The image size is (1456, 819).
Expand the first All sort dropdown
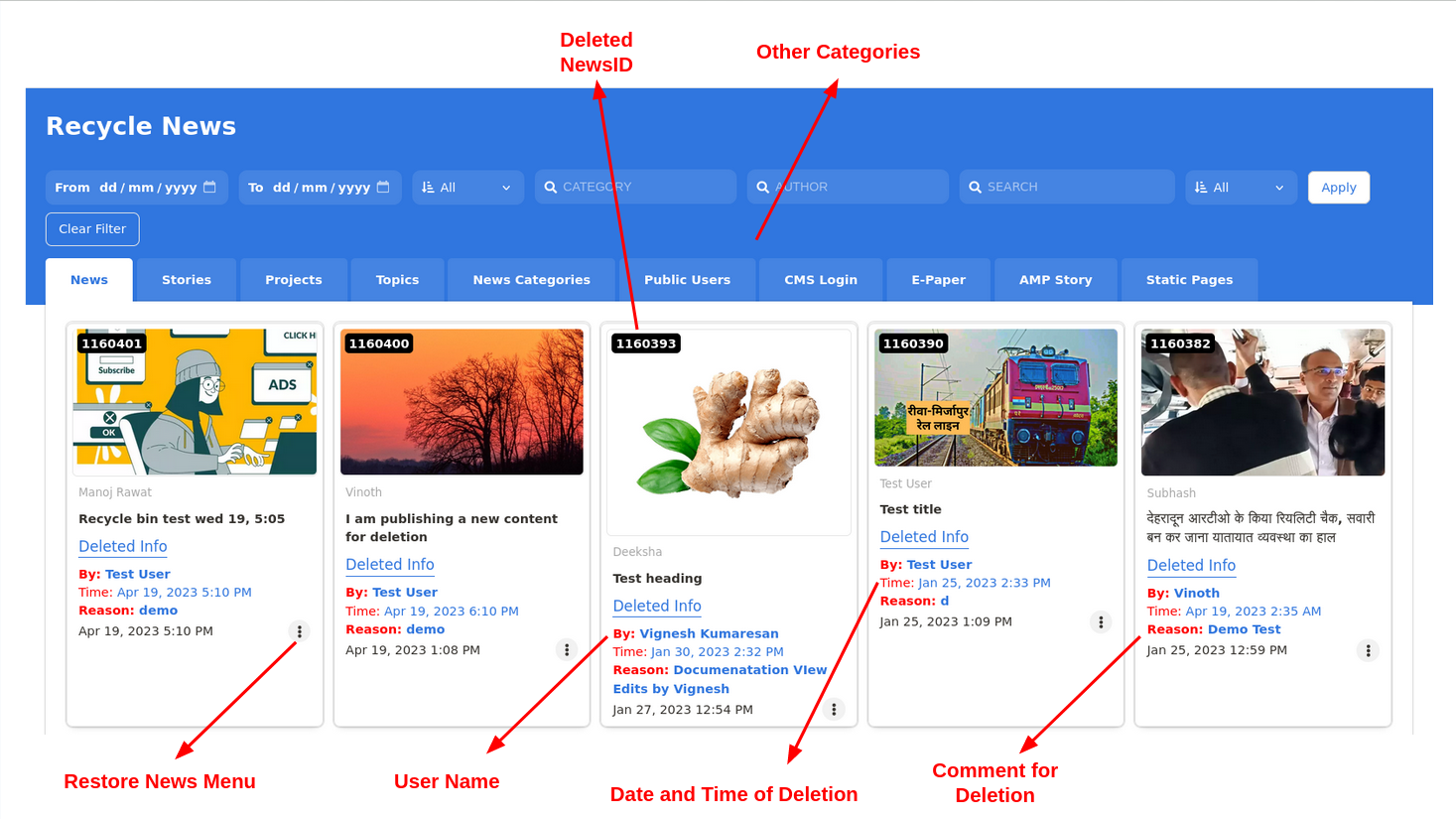[x=467, y=187]
